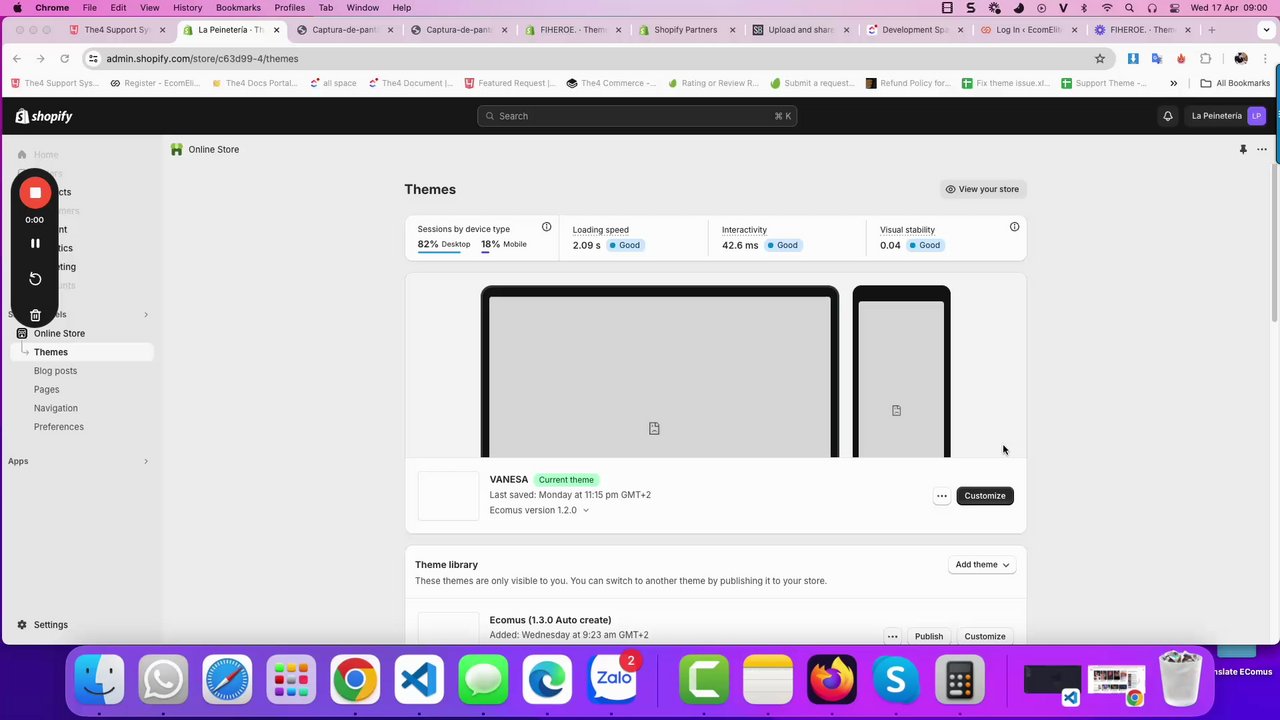
Task: Reload the page in Chrome
Action: pos(65,58)
